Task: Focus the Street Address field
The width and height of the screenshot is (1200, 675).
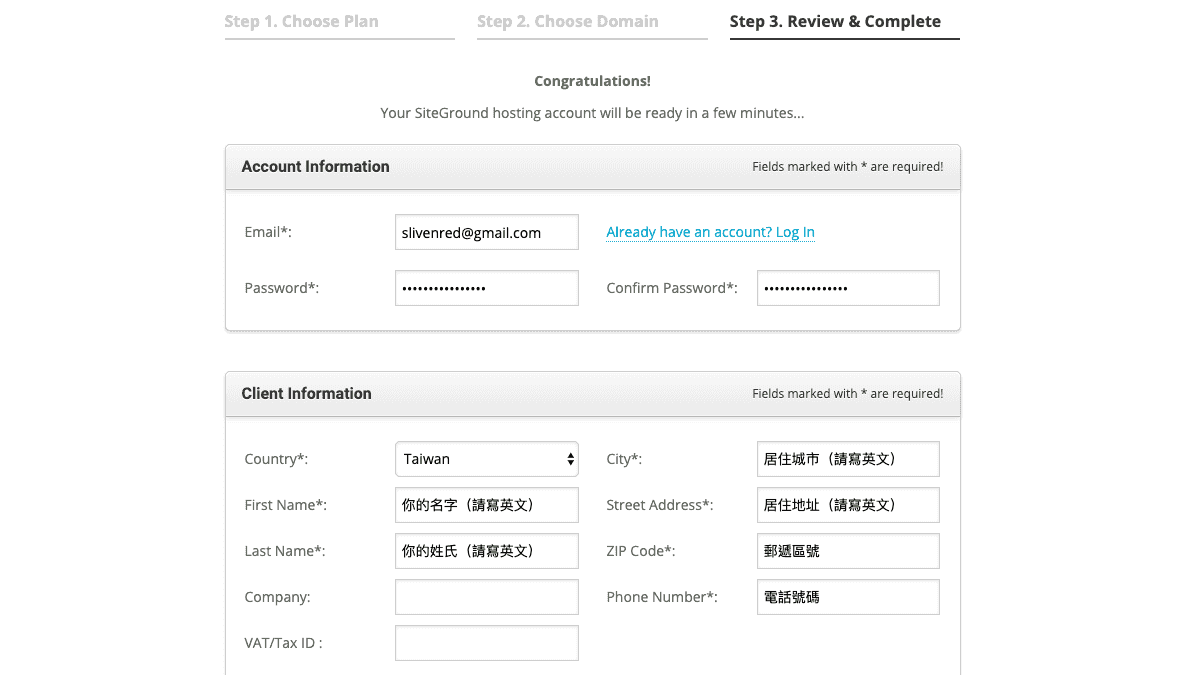Action: (x=848, y=505)
